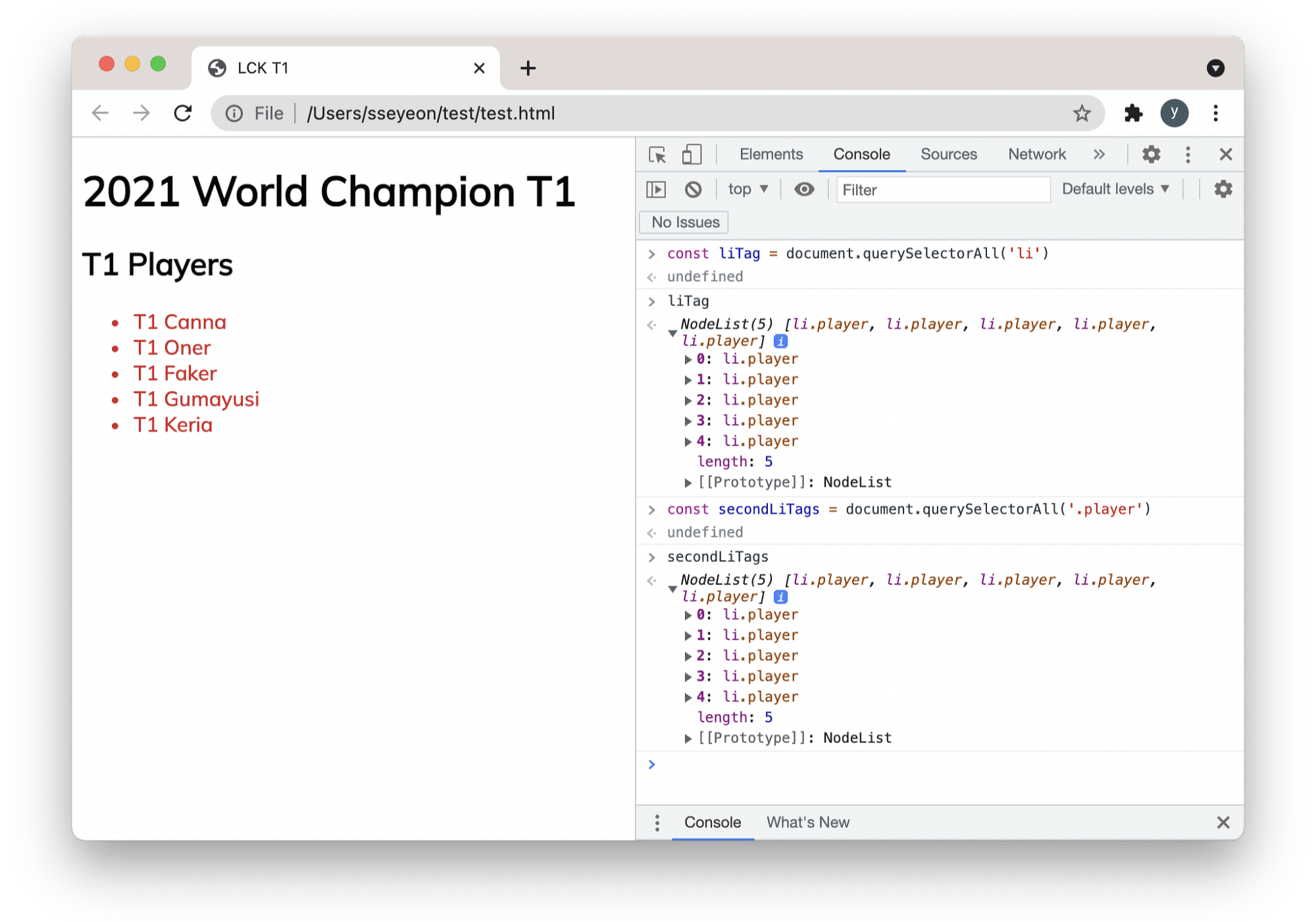Expand the second NodeList [[Prototype]] entry

coord(688,738)
